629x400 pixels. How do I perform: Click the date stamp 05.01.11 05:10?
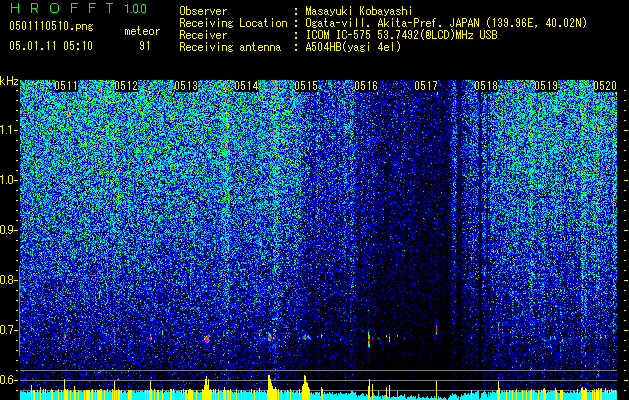coord(51,46)
